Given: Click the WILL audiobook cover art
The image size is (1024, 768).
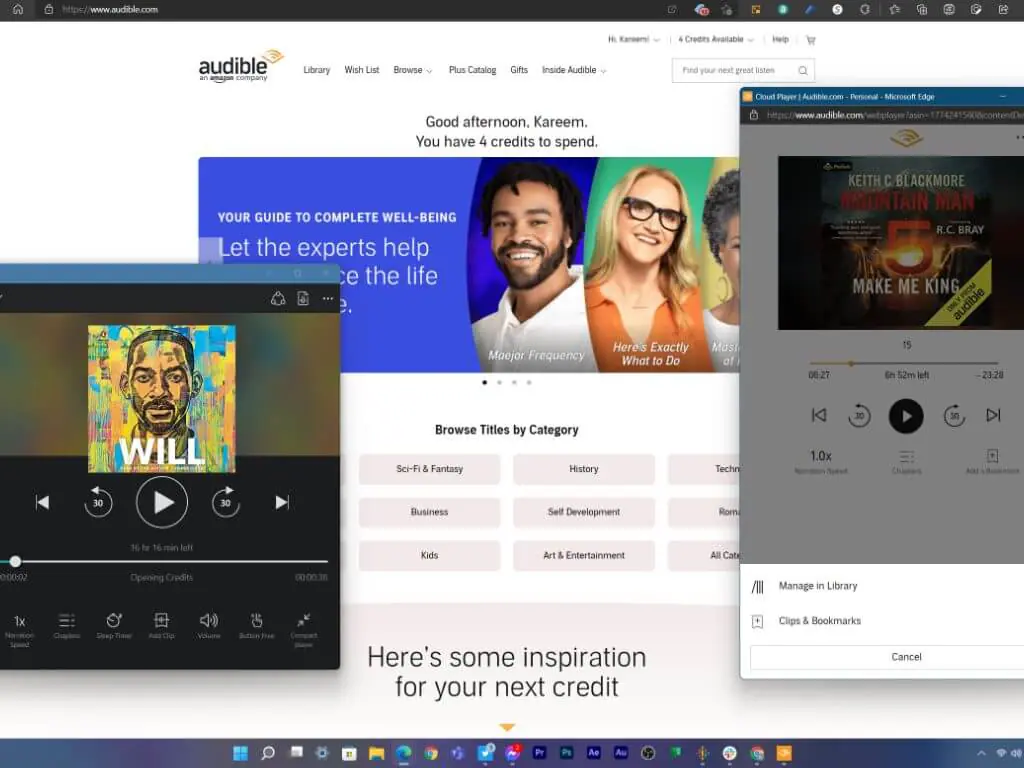Looking at the screenshot, I should [x=162, y=398].
